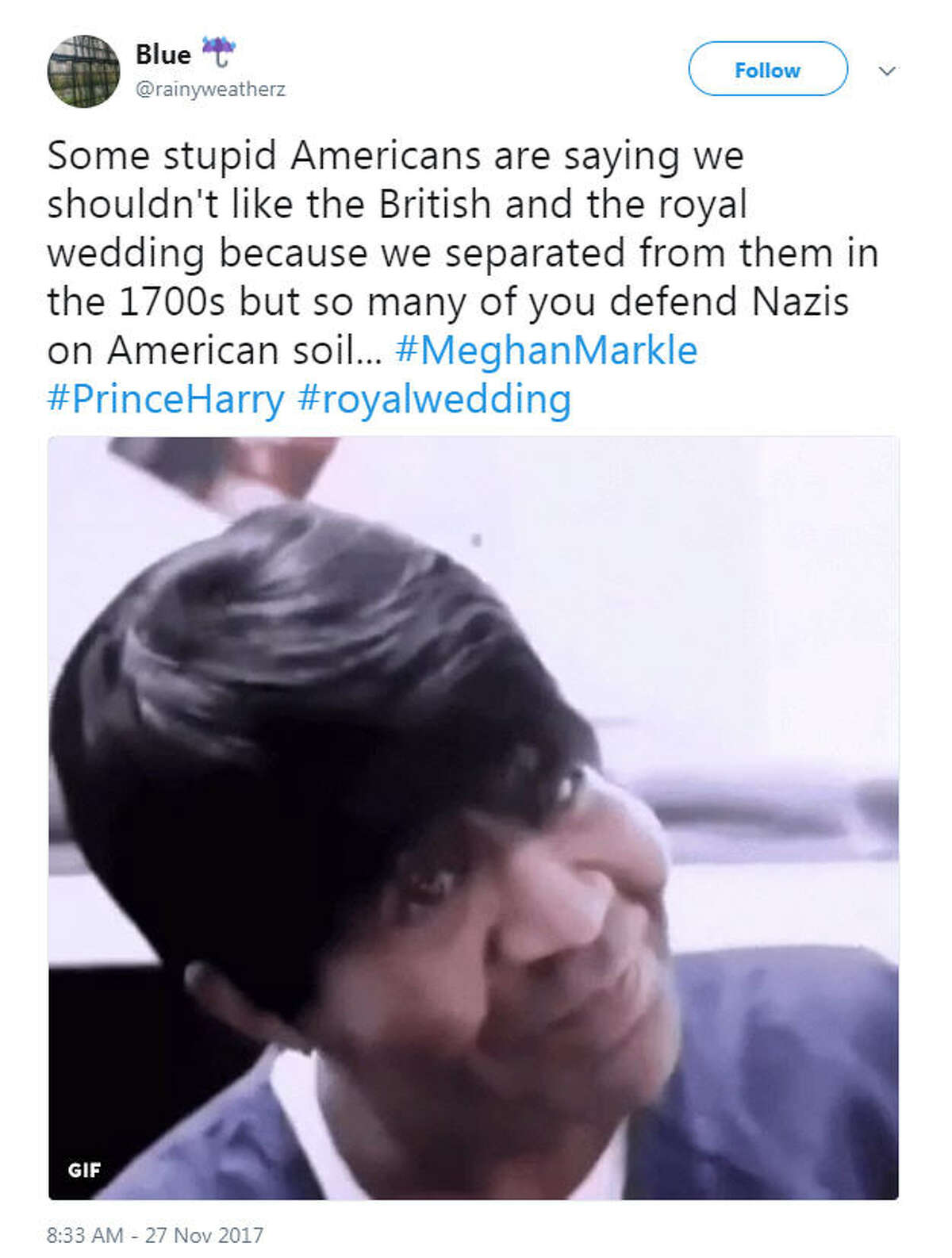Click "on American soil..." in the tweet
This screenshot has height=1258, width=952.
pyautogui.click(x=215, y=350)
